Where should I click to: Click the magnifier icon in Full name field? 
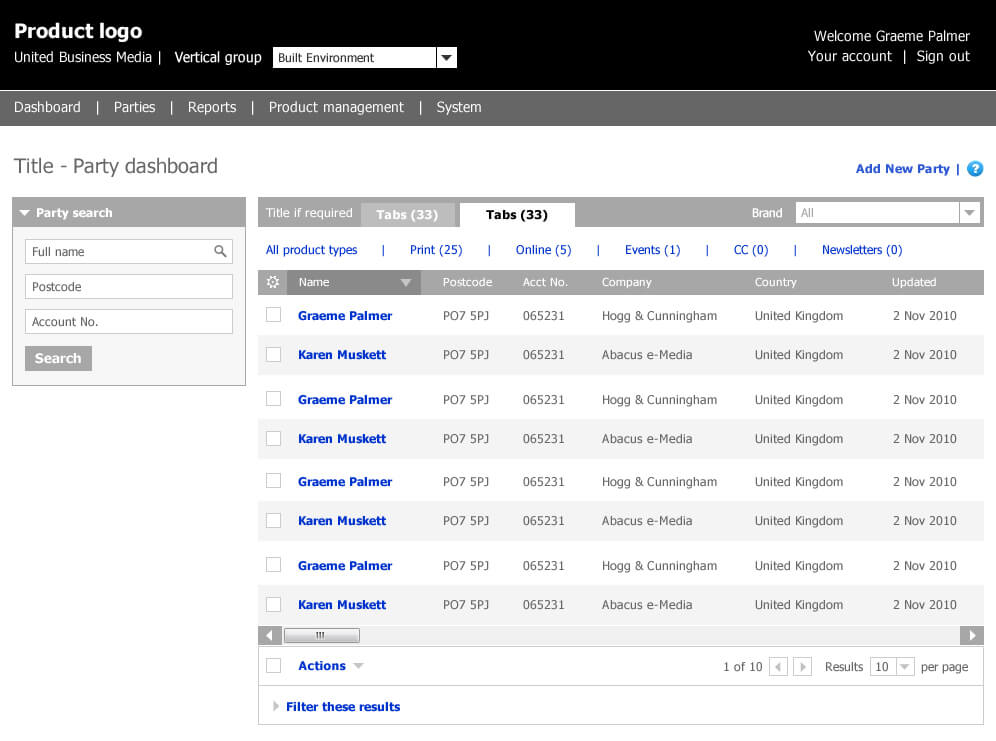220,252
